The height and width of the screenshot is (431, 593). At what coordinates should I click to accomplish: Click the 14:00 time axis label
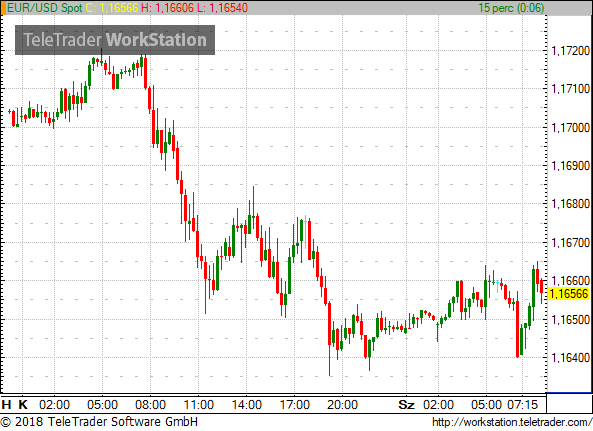coord(246,405)
